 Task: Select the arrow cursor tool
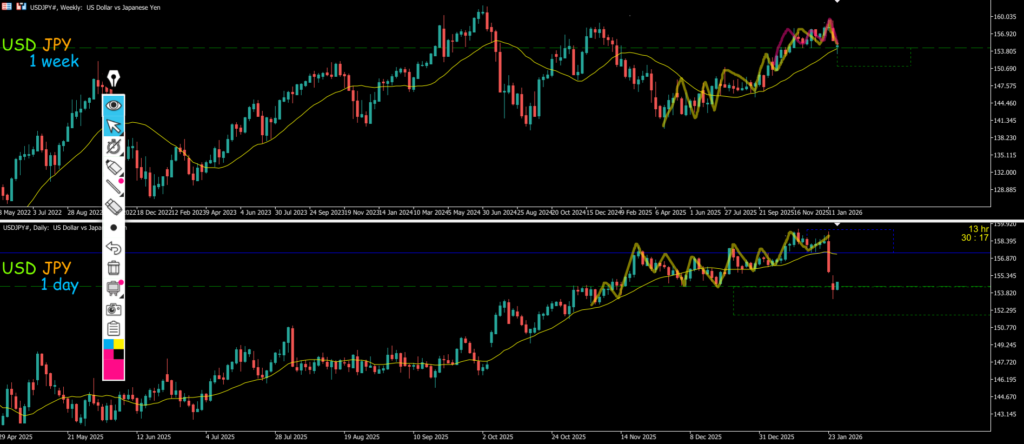click(x=114, y=126)
